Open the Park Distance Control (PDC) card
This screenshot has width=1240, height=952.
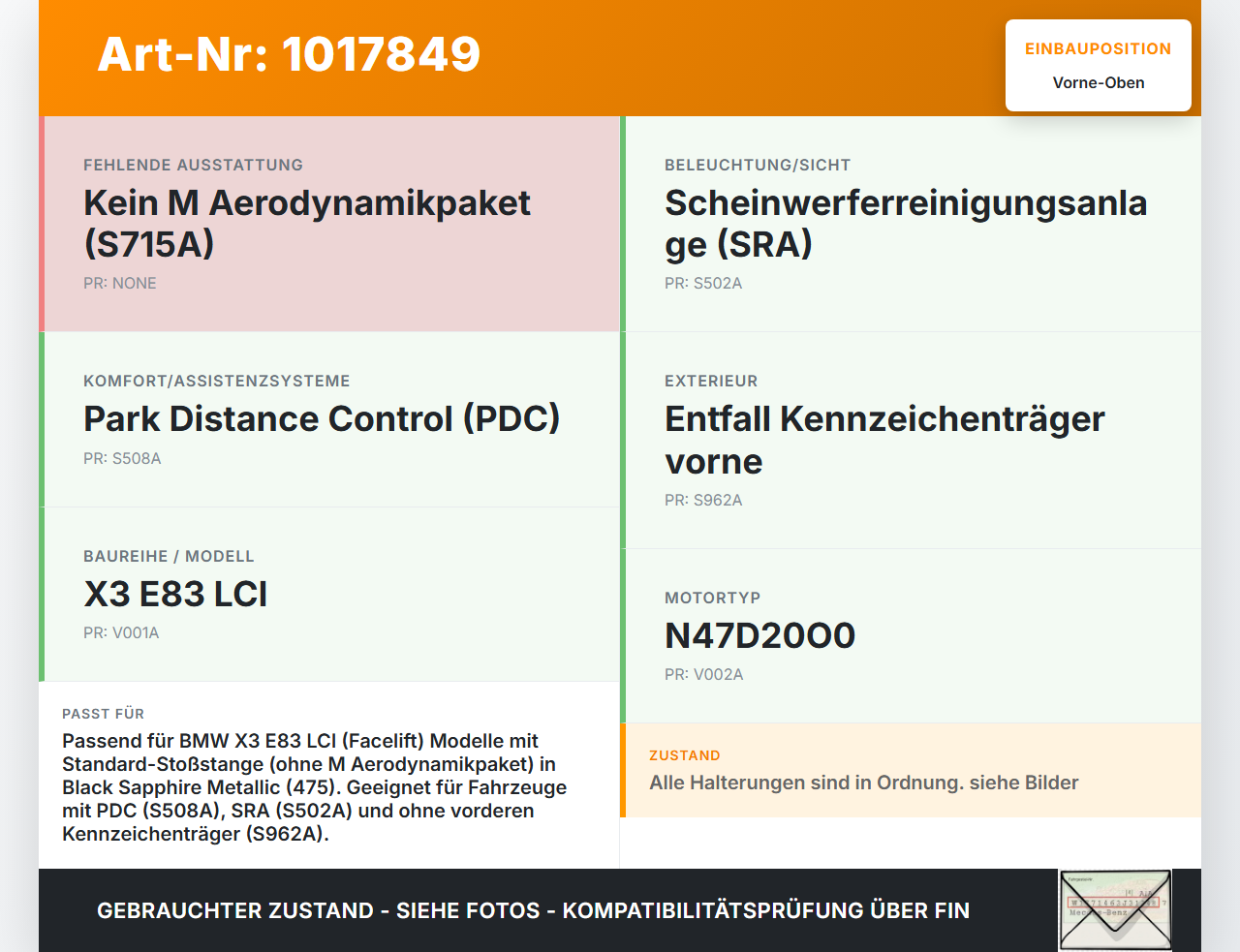pos(329,419)
